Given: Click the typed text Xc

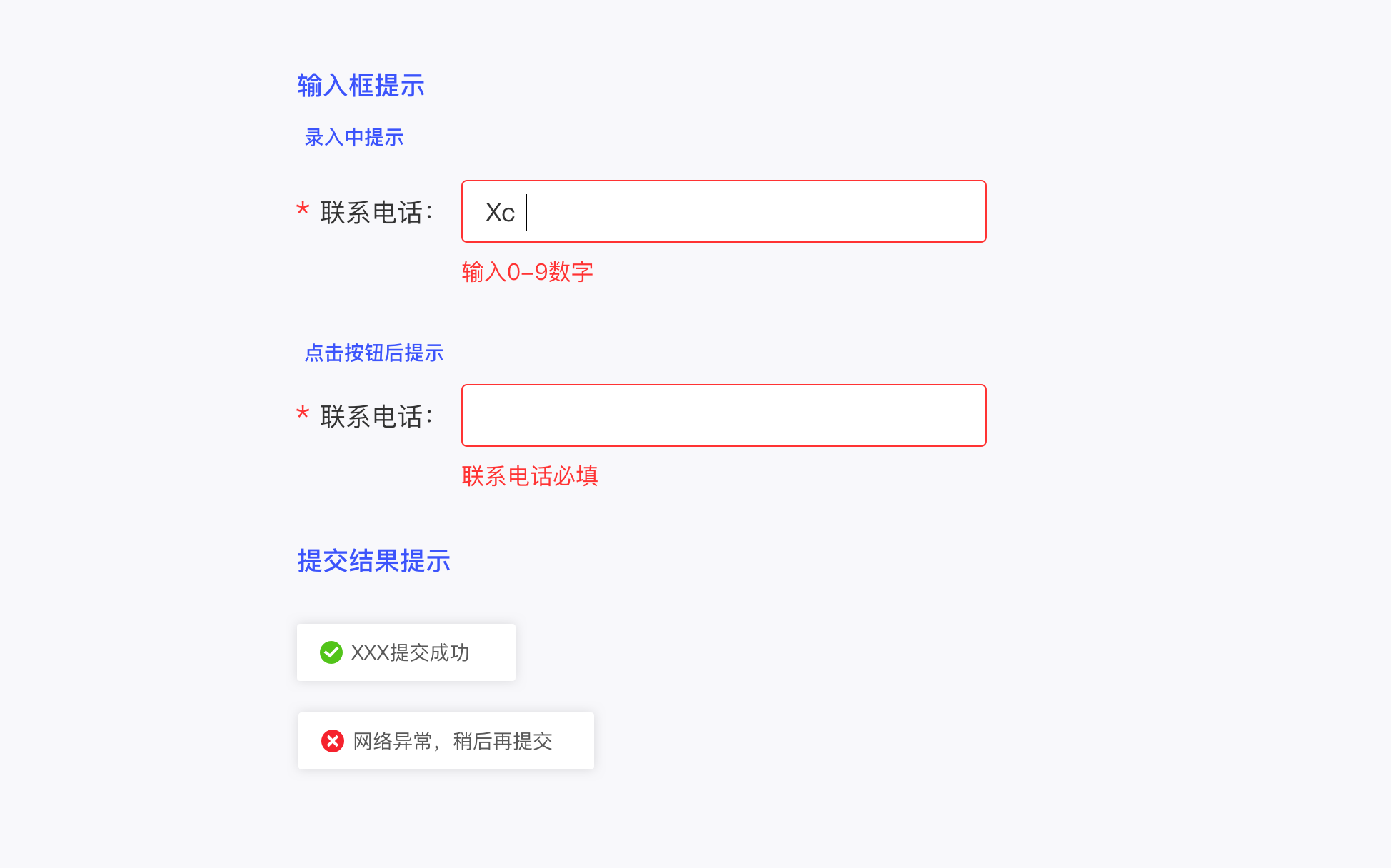Looking at the screenshot, I should [500, 213].
